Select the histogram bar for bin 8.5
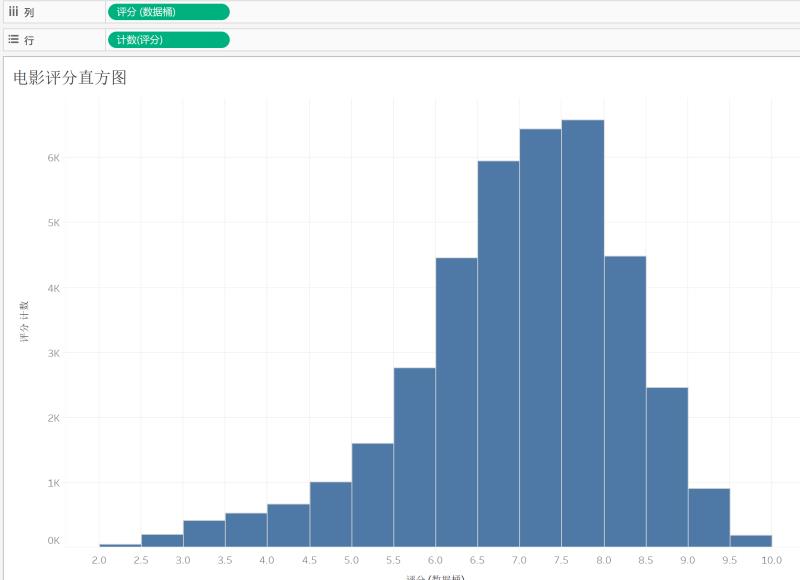800x580 pixels. click(667, 467)
